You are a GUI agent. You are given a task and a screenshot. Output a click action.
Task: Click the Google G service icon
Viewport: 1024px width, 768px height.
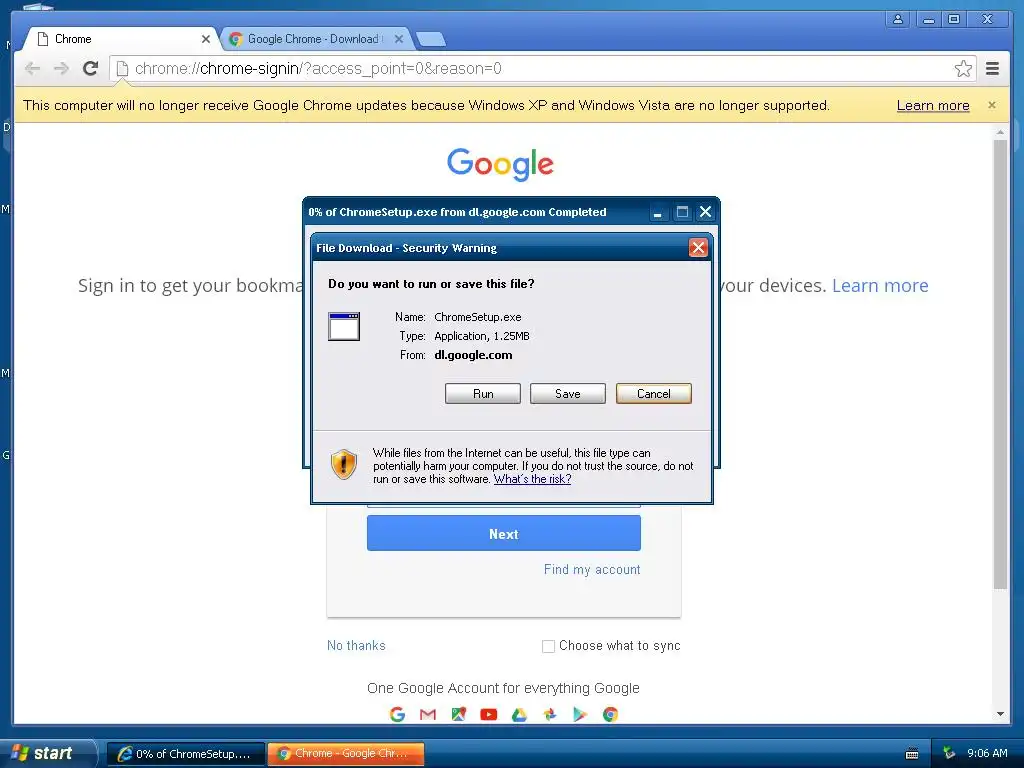397,714
